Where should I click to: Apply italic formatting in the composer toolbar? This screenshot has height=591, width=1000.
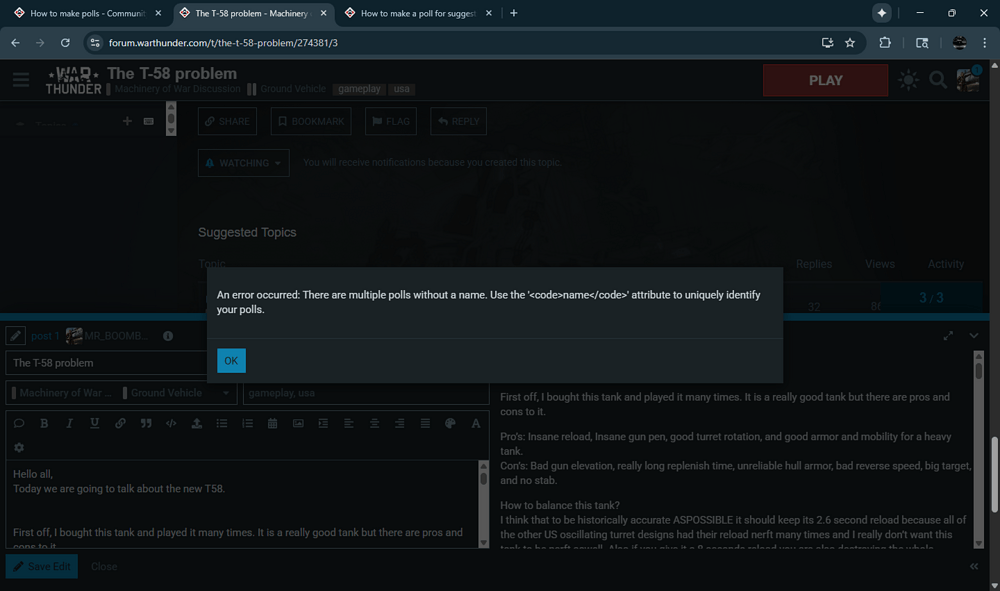[69, 423]
